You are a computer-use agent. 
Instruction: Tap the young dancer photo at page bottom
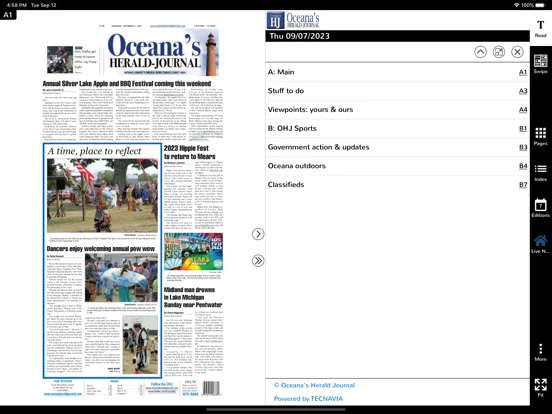click(140, 345)
